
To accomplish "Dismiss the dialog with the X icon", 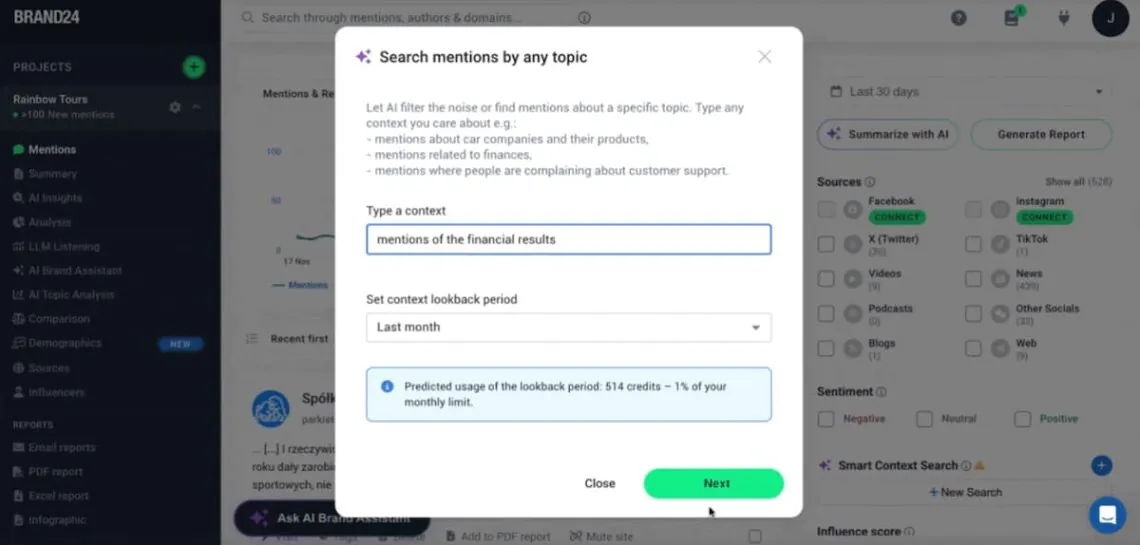I will coord(765,57).
